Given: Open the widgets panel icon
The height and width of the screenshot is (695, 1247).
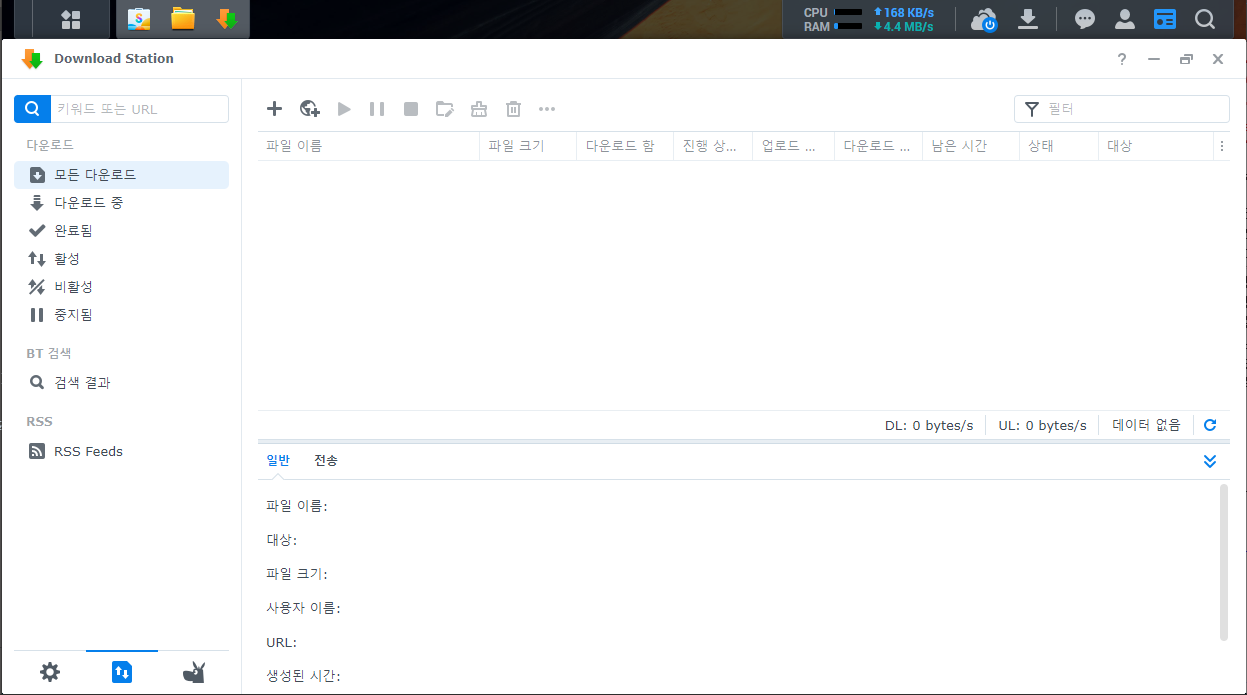Looking at the screenshot, I should [1165, 19].
